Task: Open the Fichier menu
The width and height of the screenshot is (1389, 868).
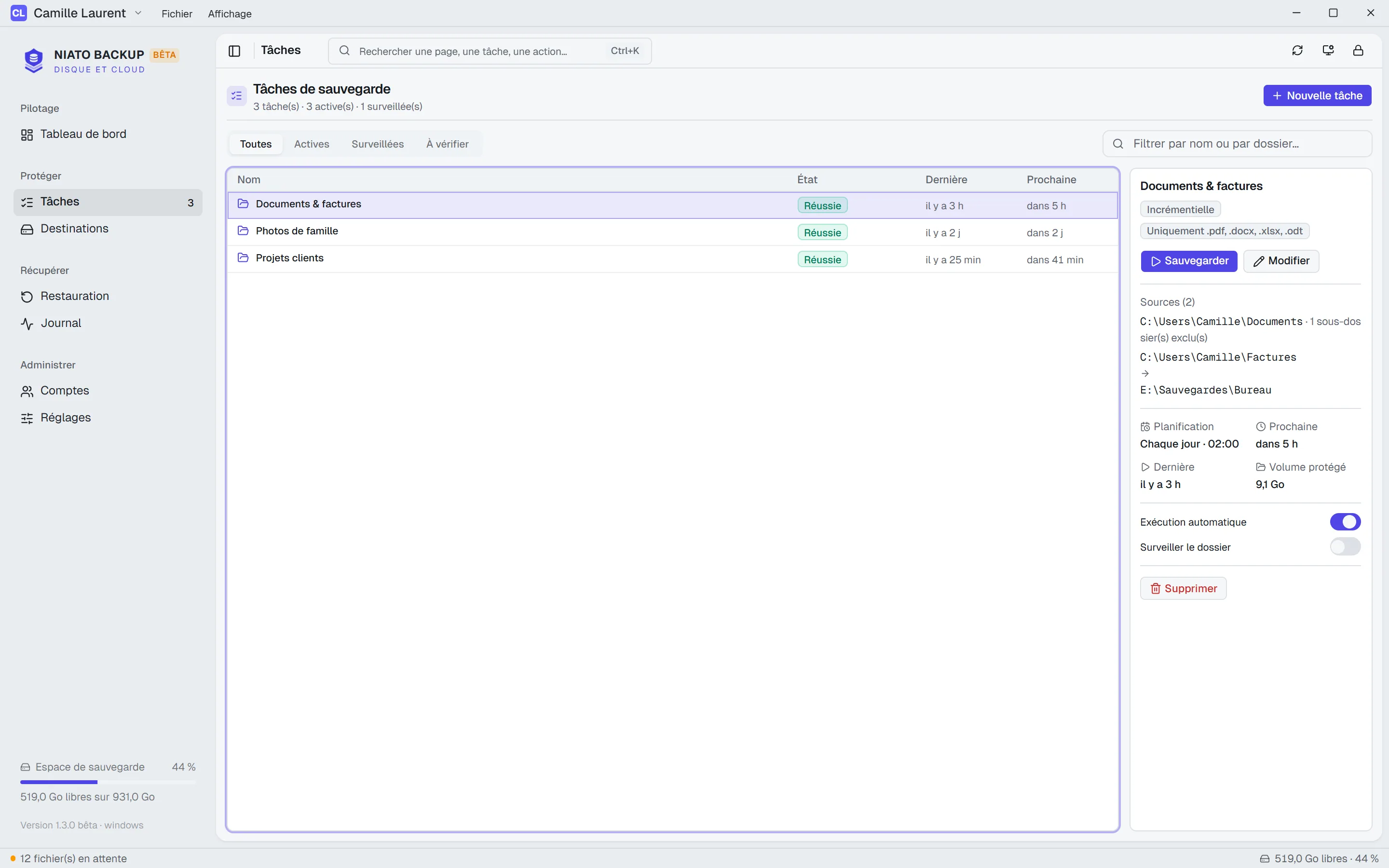Action: coord(177,14)
